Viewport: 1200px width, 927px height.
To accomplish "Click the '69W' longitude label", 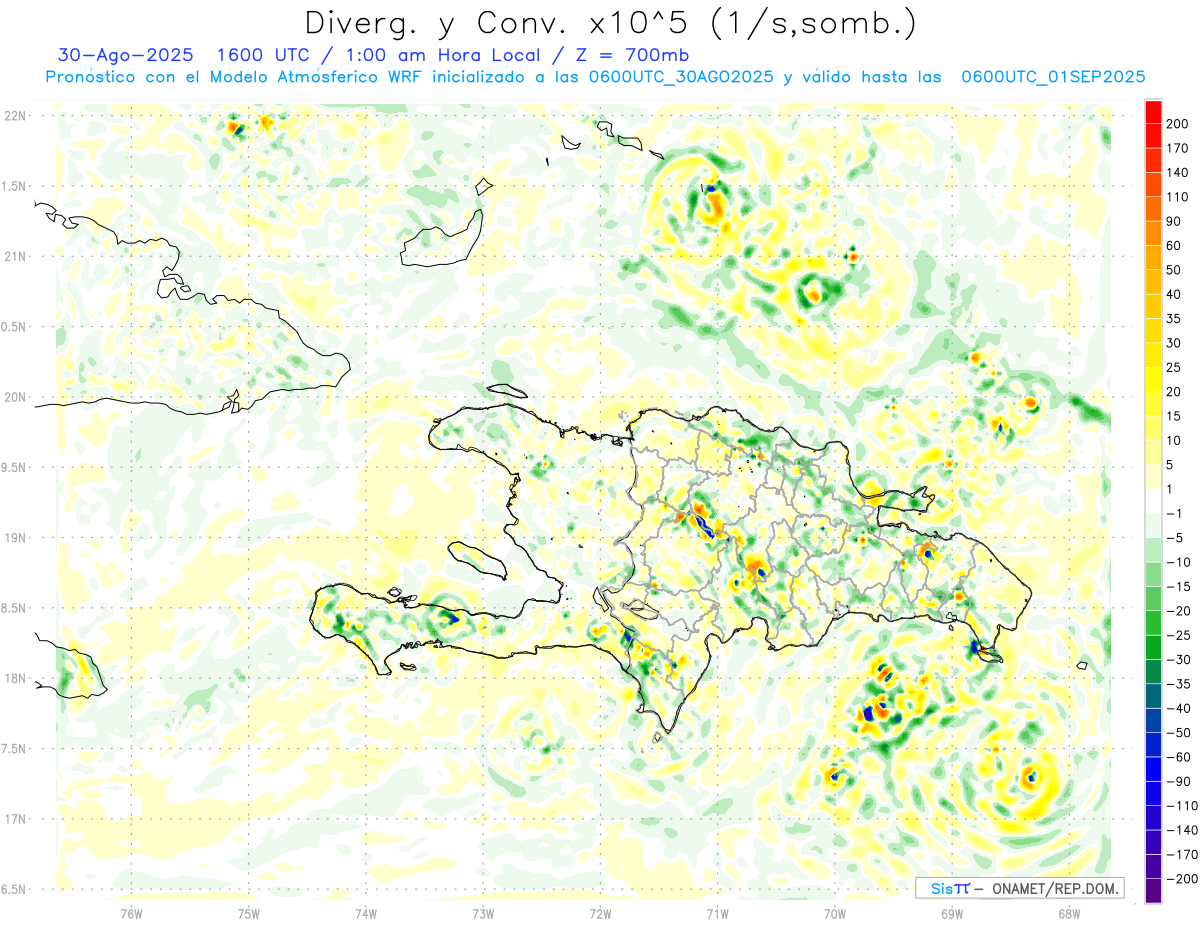I will coord(952,913).
